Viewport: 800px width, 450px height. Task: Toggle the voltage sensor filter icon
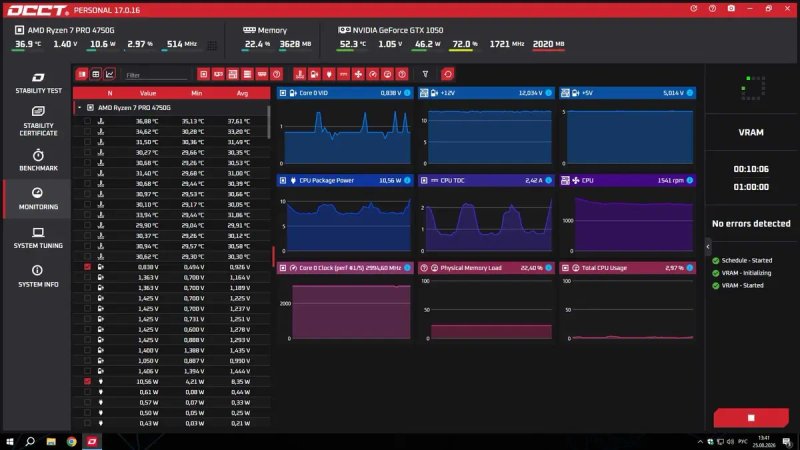pyautogui.click(x=314, y=74)
